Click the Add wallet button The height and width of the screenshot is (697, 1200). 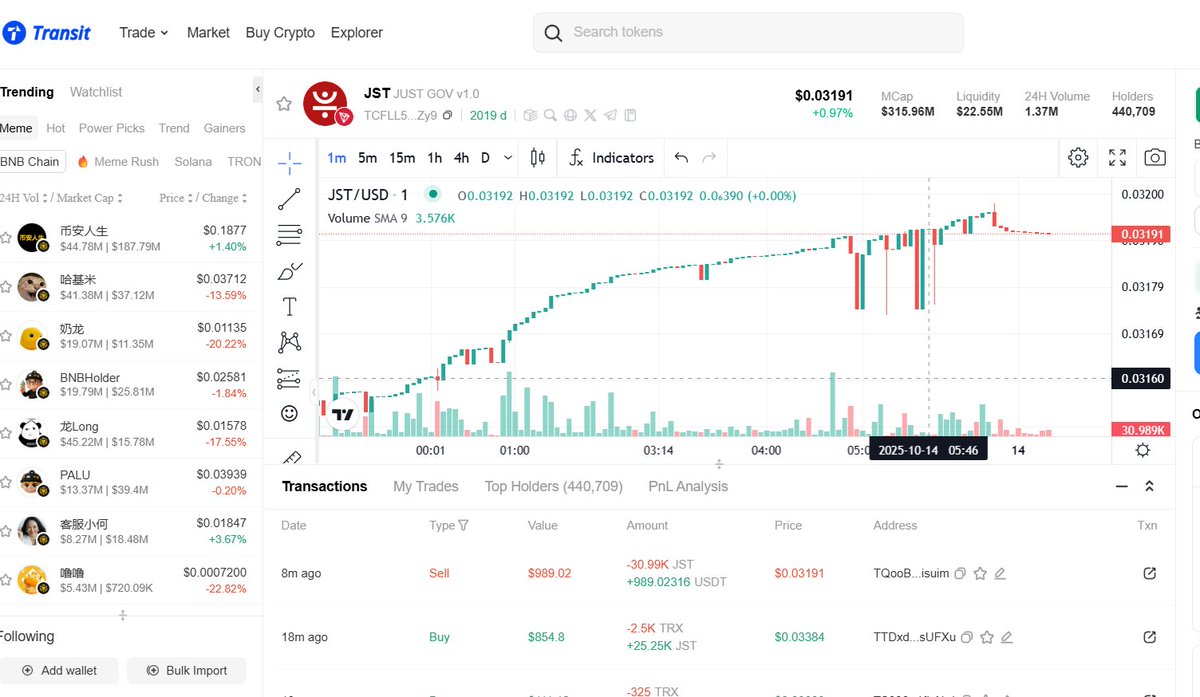pos(59,671)
